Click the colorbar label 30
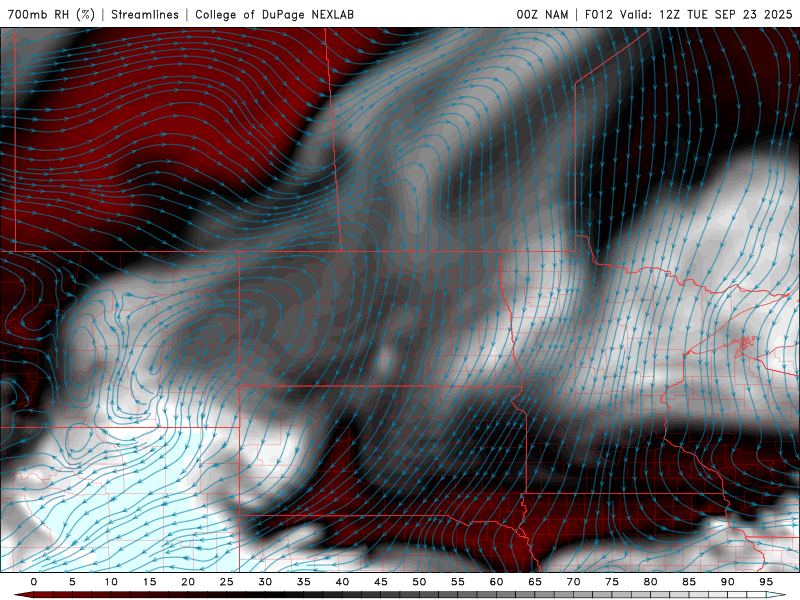 (265, 582)
